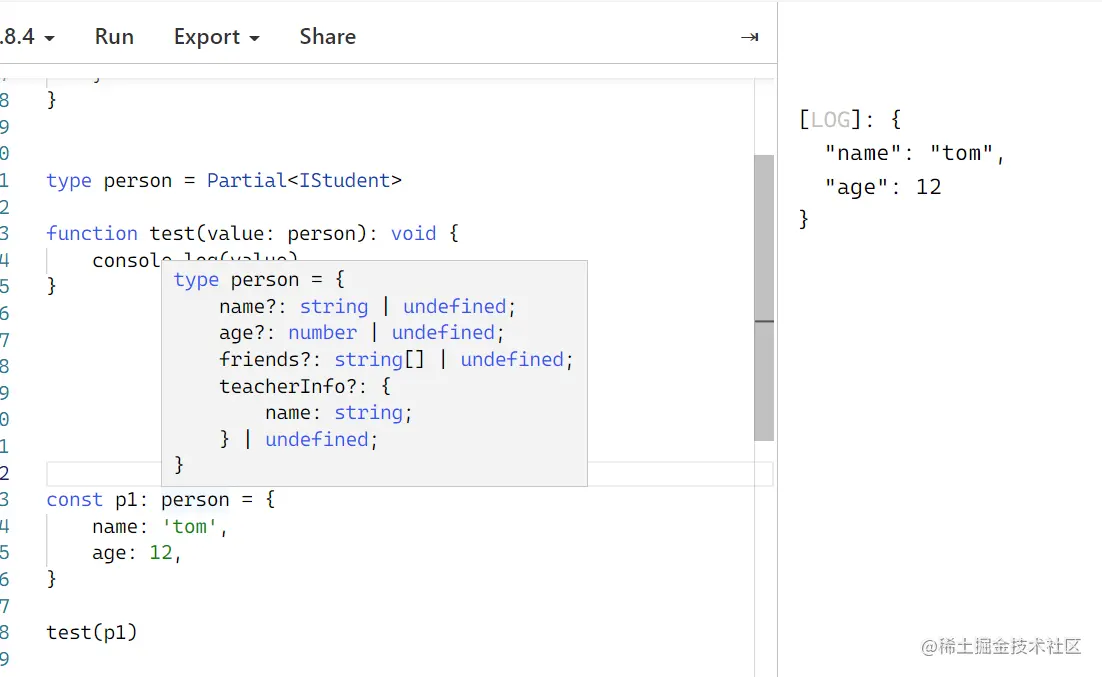Click '"name": "tom",' in log output
Screen dimensions: 1102x677
914,153
